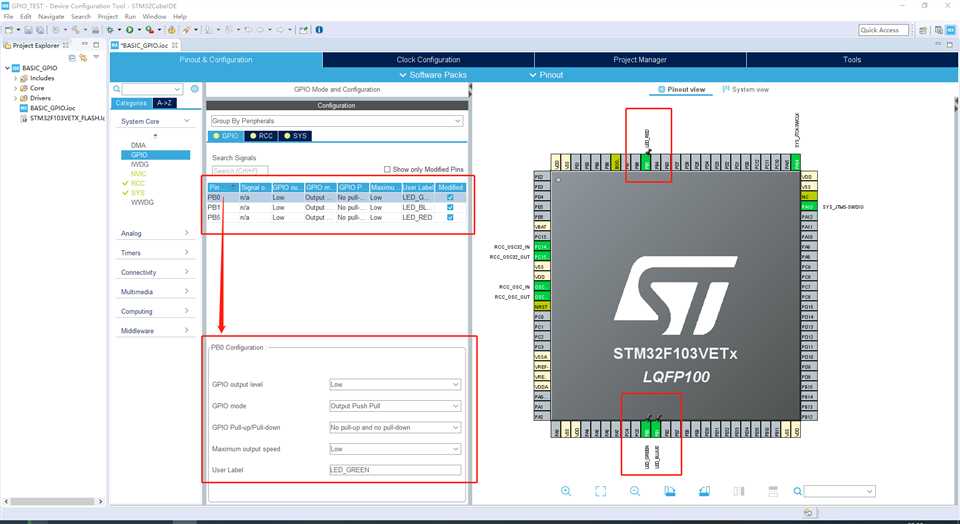
Task: Open the Window menu
Action: tap(154, 17)
